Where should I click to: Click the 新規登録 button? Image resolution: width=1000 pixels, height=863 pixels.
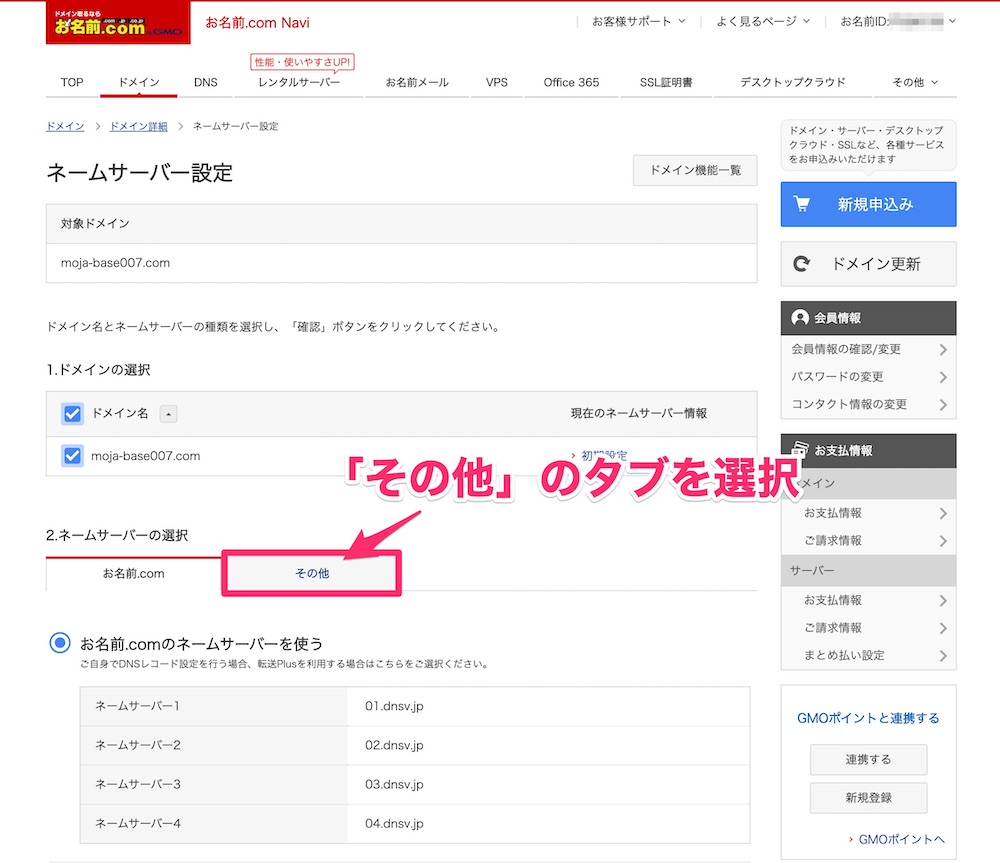tap(868, 797)
